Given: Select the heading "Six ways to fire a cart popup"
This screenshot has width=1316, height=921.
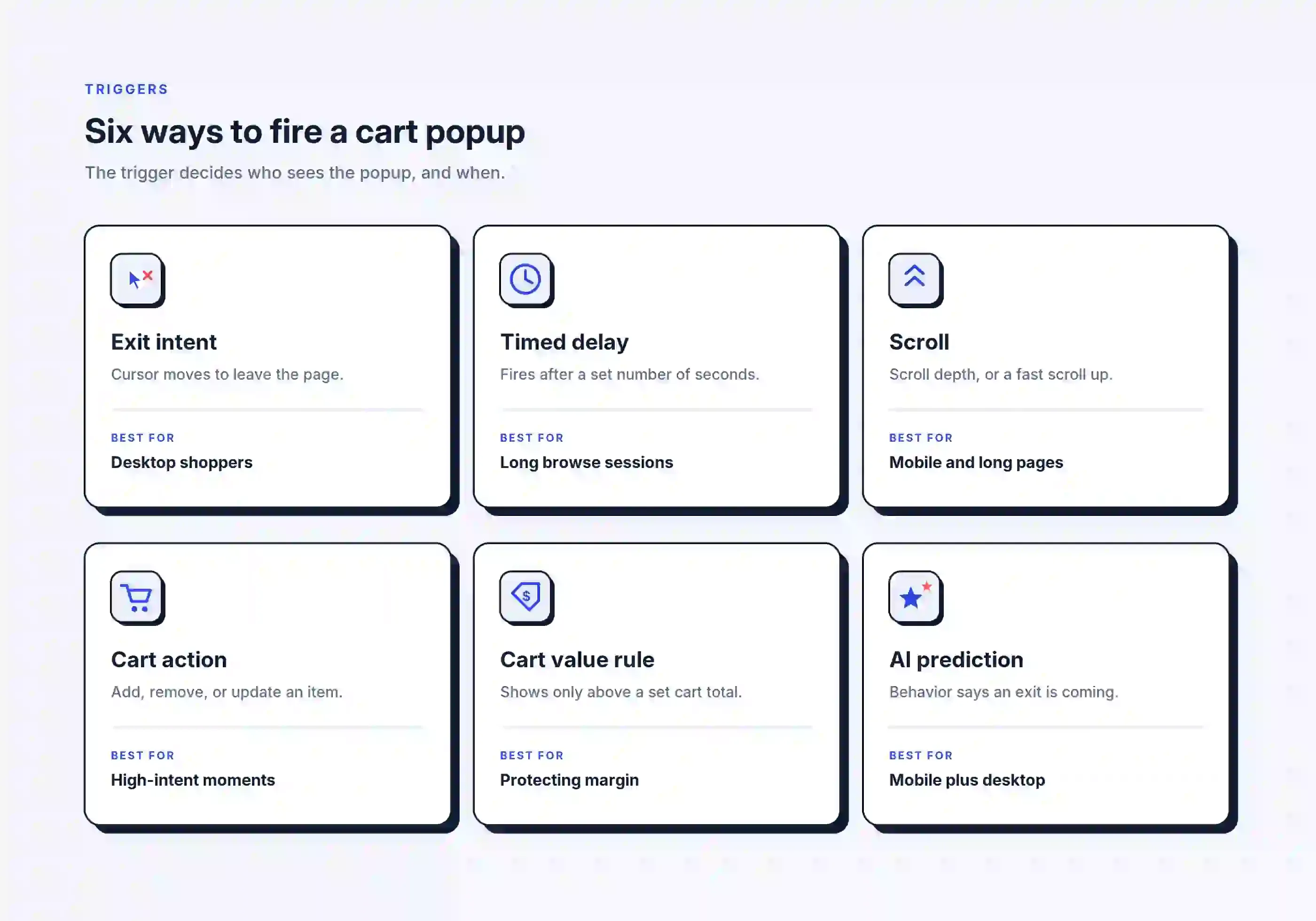Looking at the screenshot, I should pos(305,132).
